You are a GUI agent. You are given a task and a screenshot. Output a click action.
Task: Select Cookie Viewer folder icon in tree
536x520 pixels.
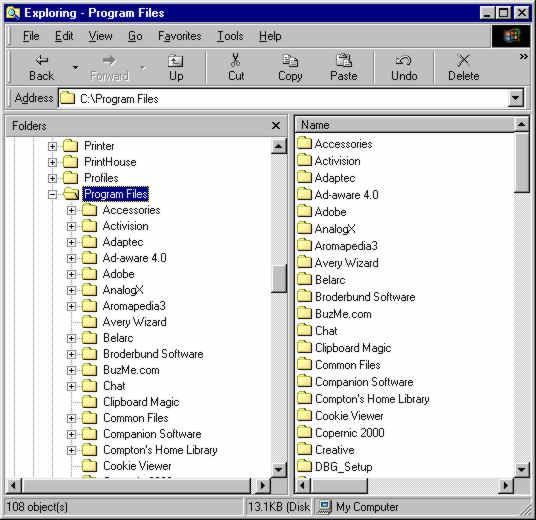tap(90, 466)
